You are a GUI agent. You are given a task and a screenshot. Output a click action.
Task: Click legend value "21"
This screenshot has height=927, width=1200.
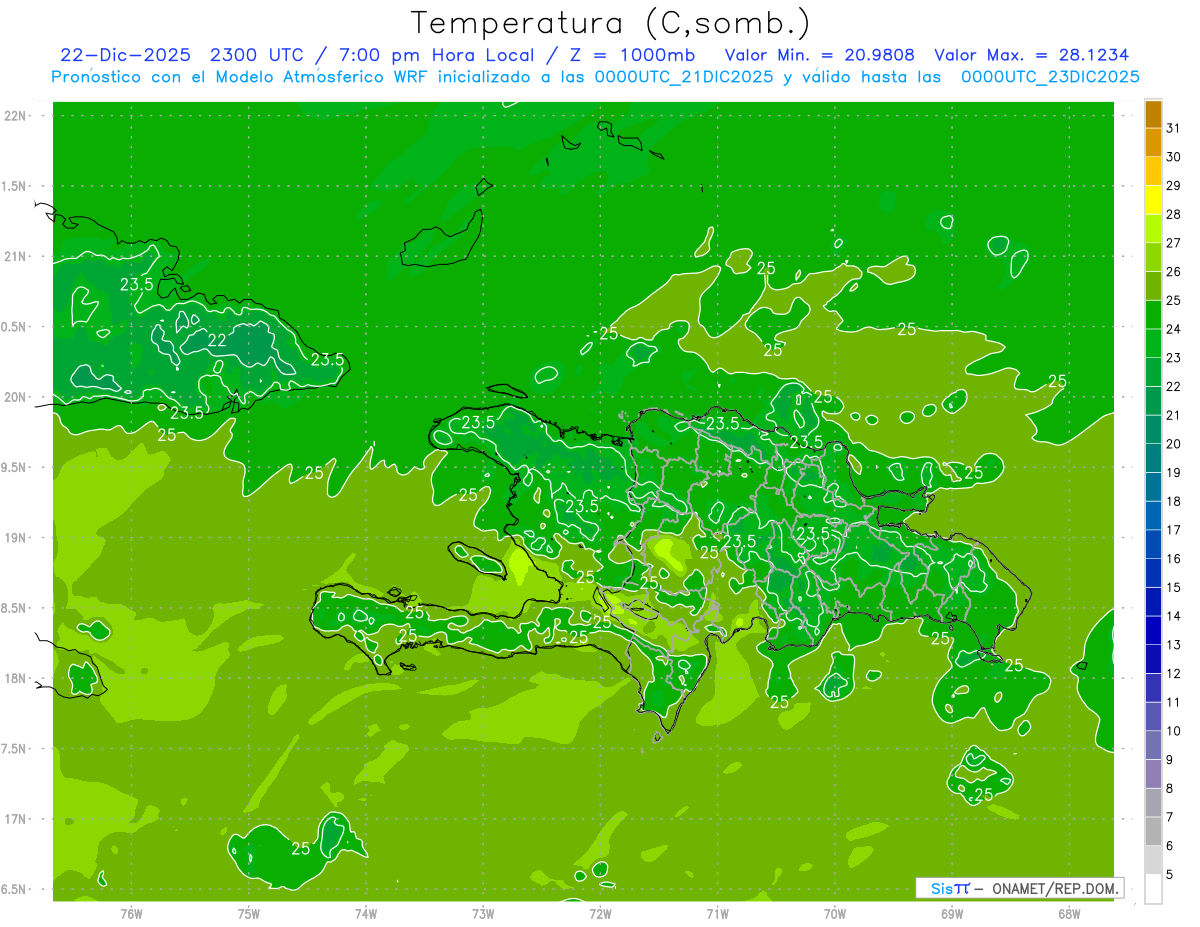point(1174,415)
